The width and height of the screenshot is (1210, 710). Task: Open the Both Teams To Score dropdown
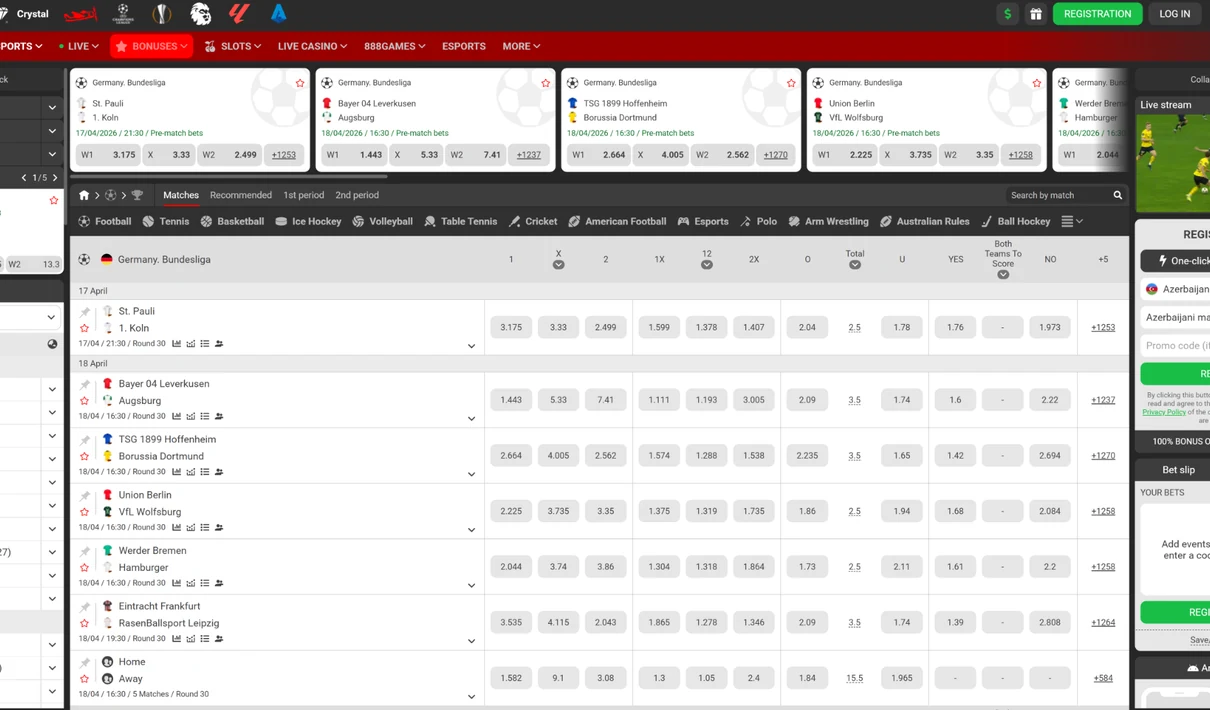(x=1003, y=274)
